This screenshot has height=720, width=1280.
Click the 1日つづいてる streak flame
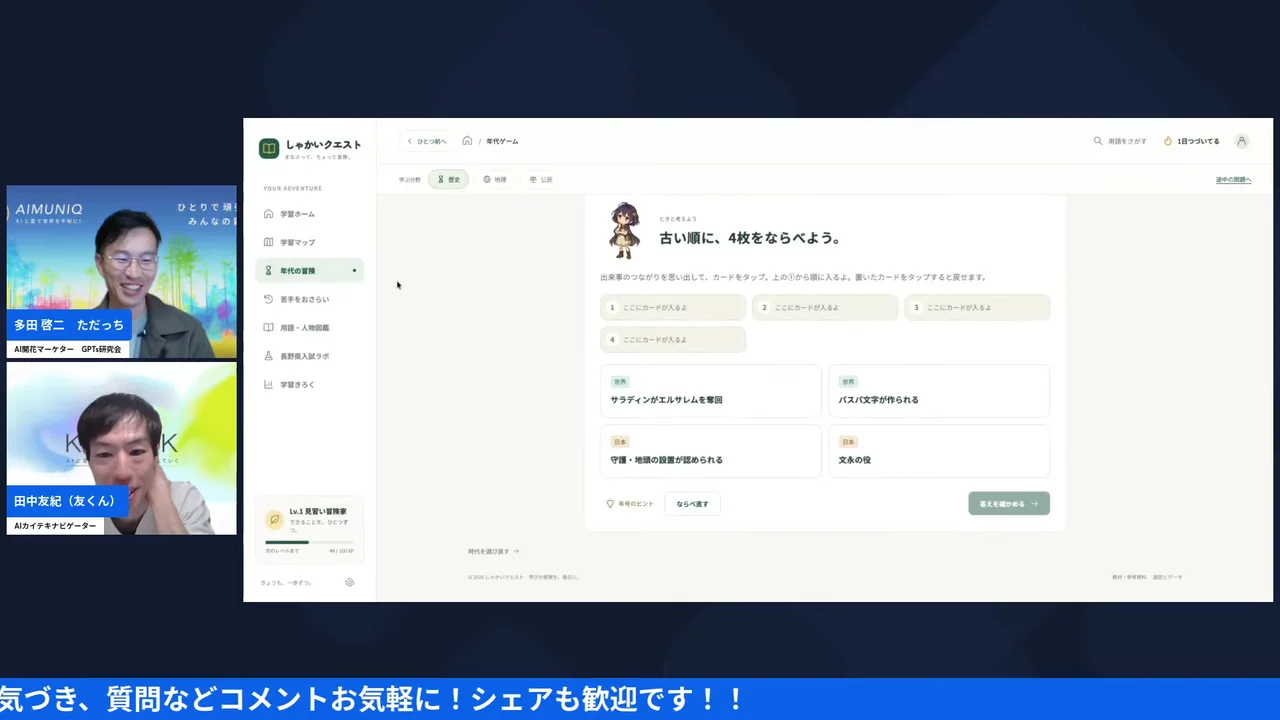[1167, 141]
